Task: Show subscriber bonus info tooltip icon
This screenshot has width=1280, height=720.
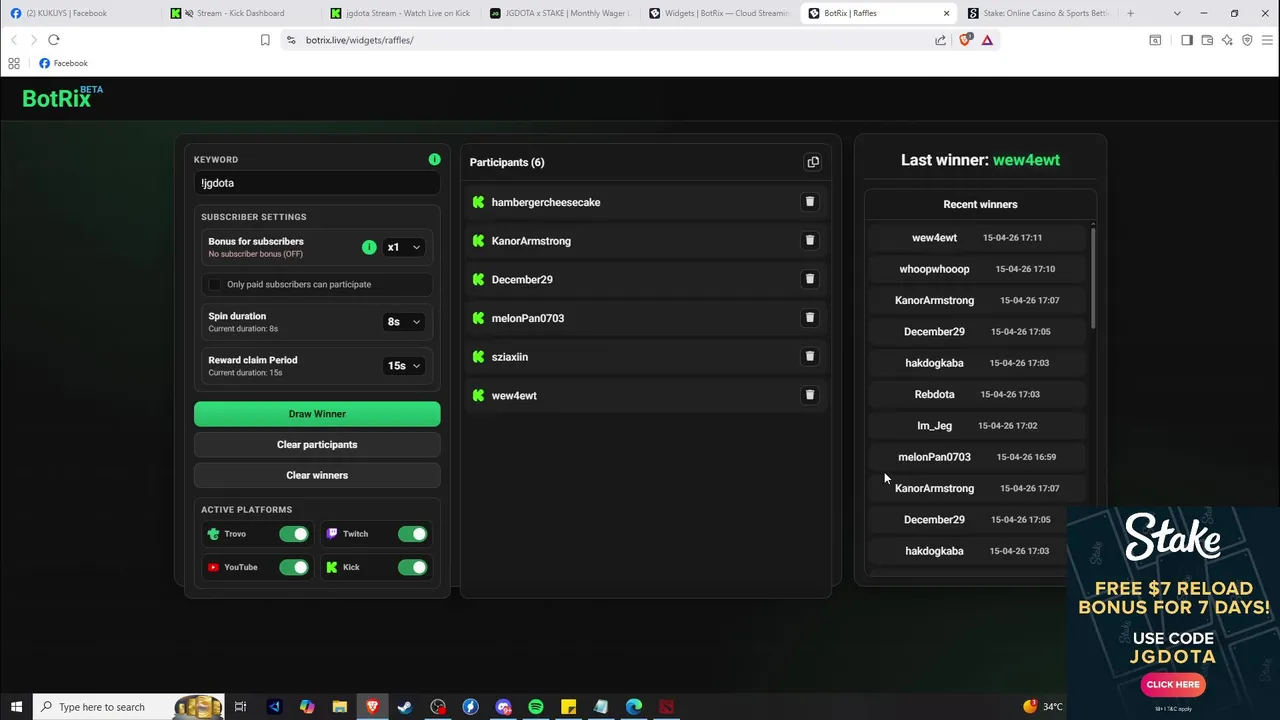Action: pos(369,247)
